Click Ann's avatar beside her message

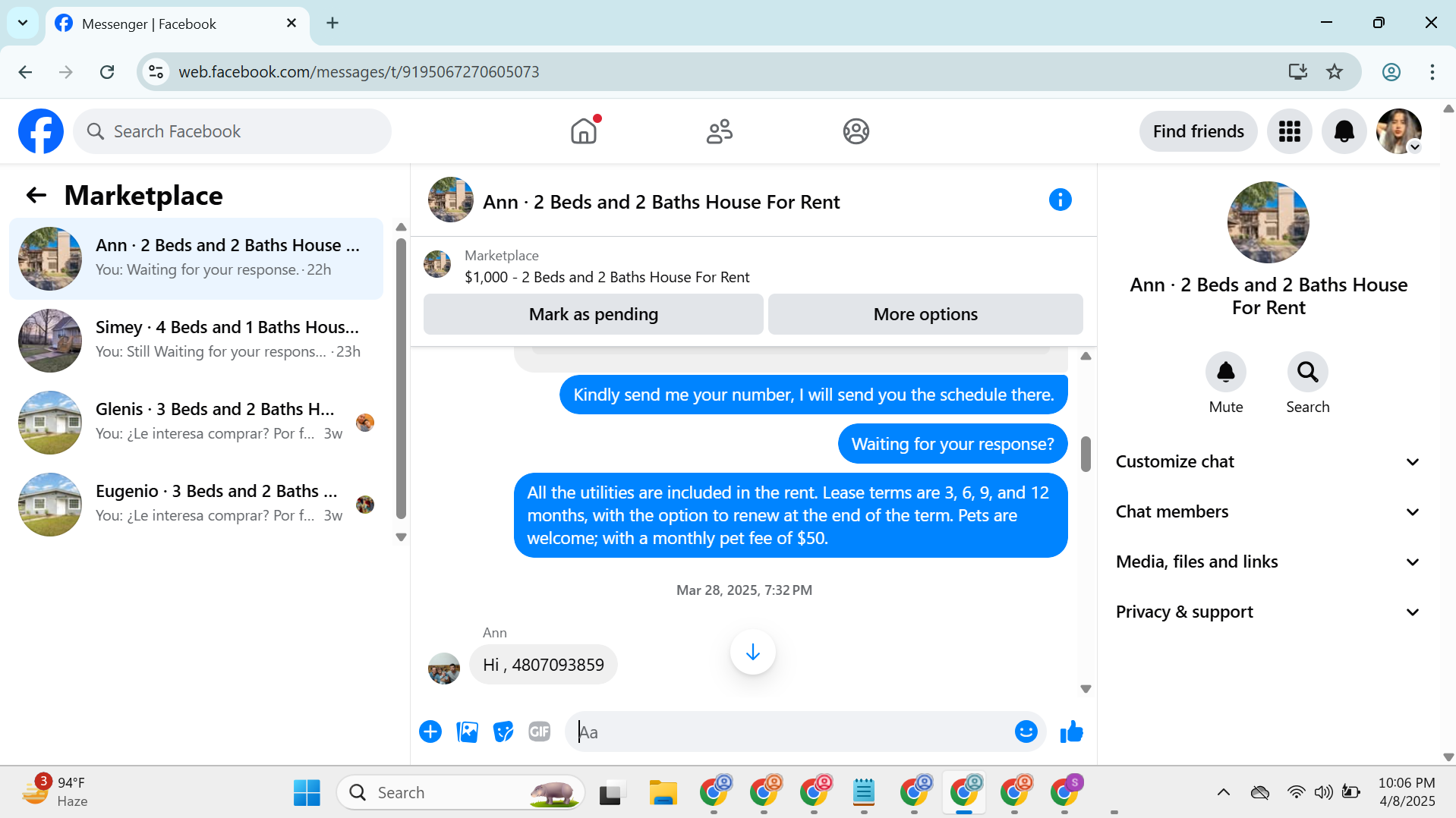coord(443,669)
